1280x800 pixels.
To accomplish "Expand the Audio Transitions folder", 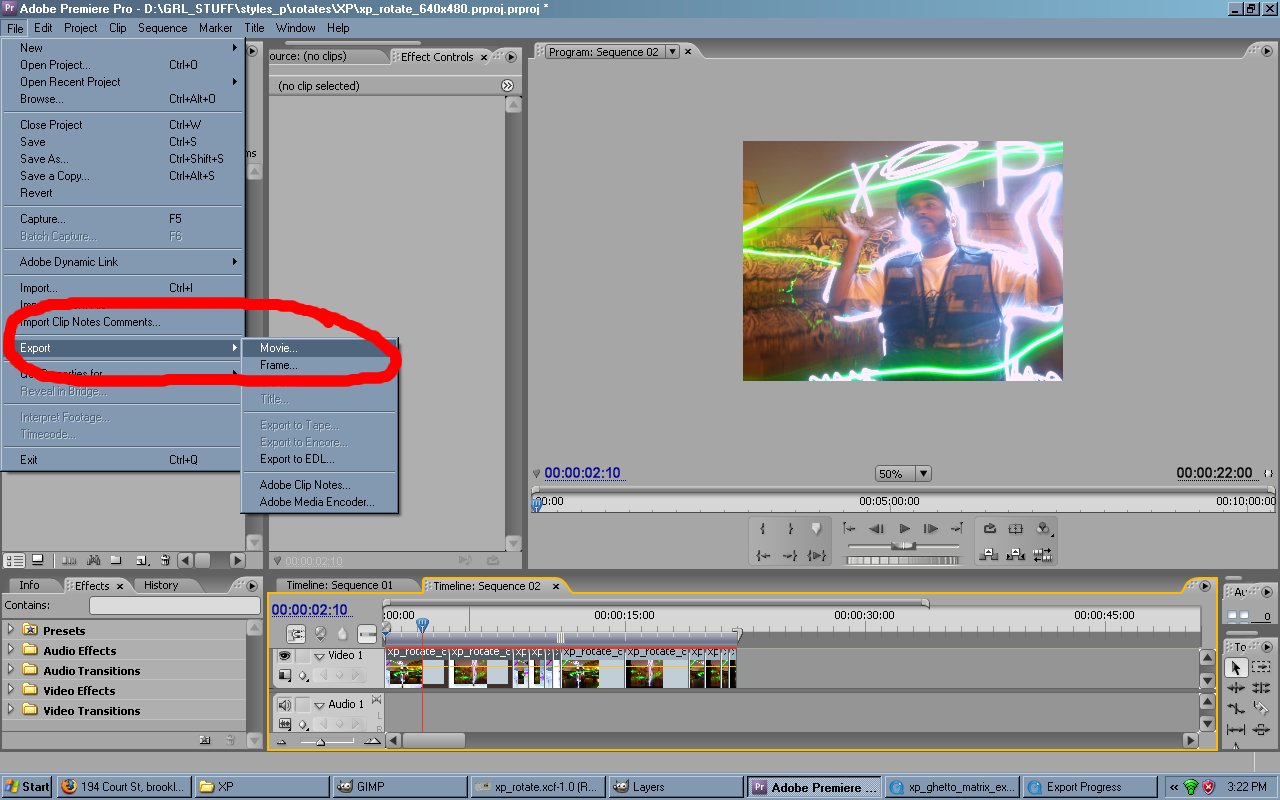I will coord(11,670).
